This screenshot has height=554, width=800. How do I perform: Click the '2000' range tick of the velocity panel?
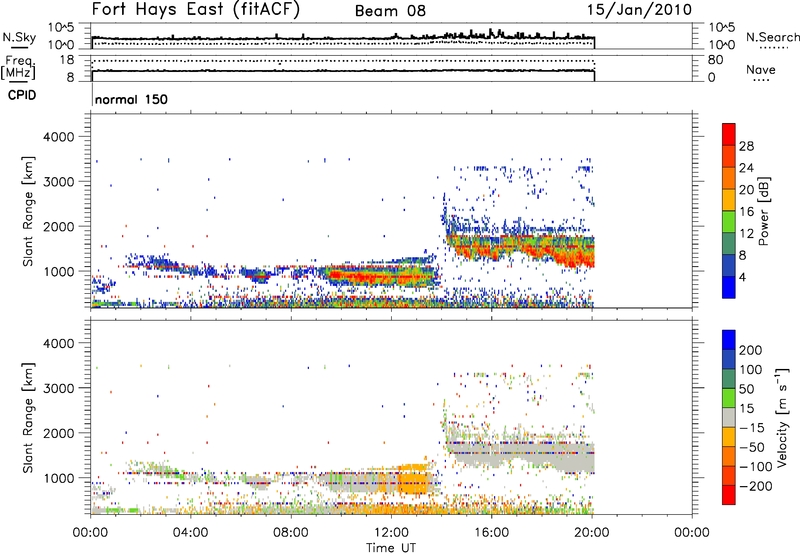tap(59, 433)
